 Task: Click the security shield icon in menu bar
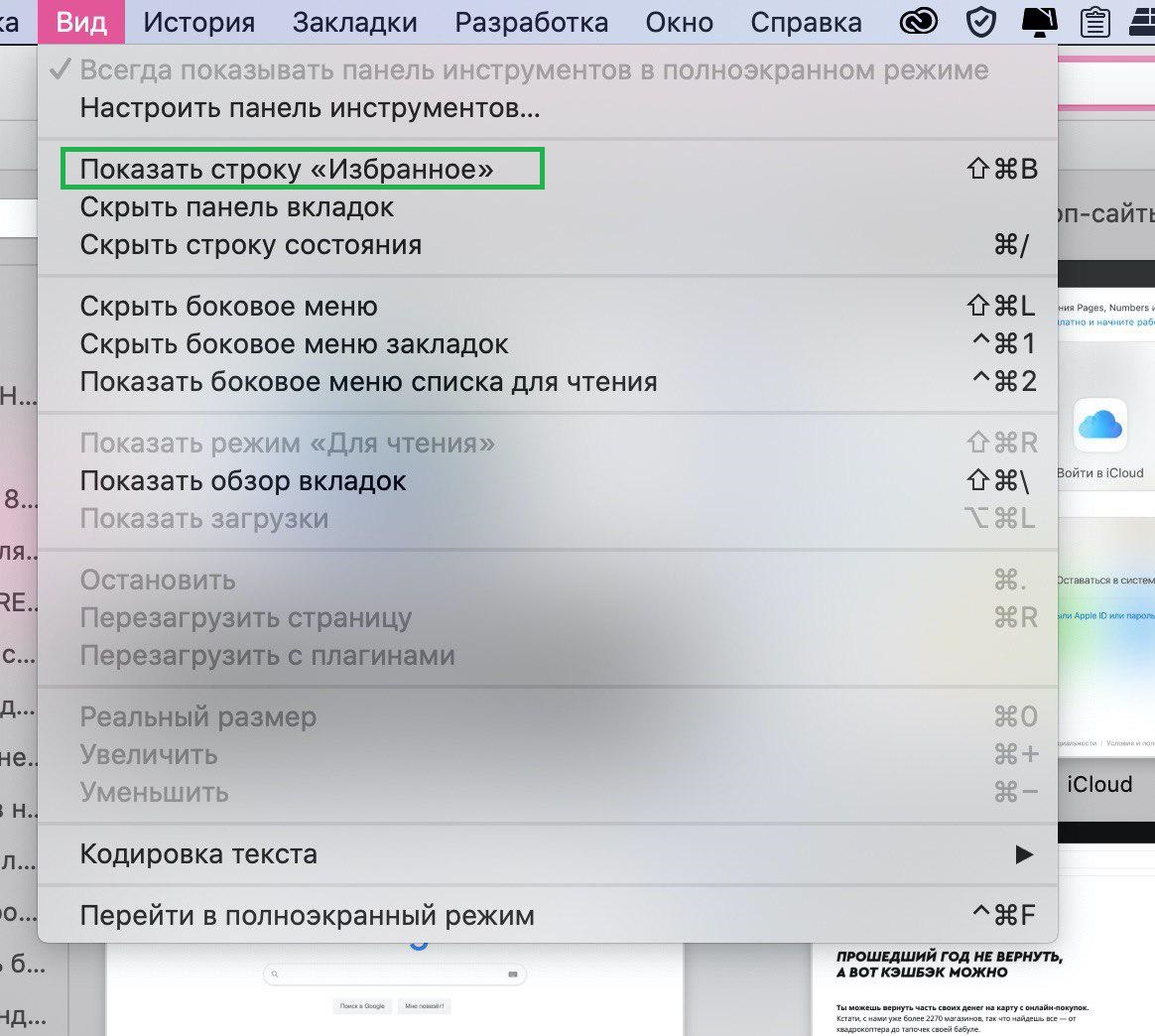point(980,21)
